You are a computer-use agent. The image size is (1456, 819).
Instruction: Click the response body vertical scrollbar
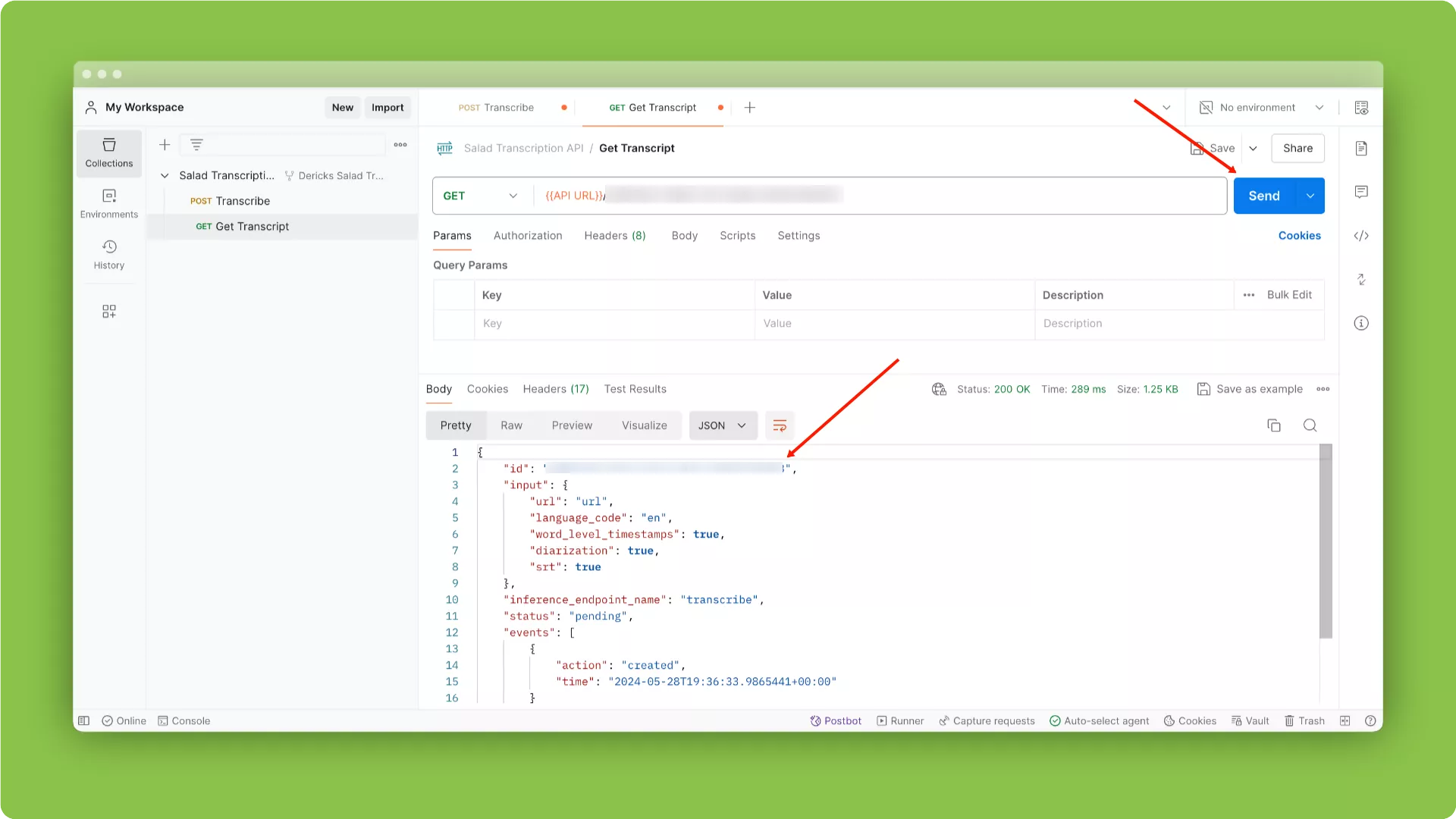[x=1326, y=542]
